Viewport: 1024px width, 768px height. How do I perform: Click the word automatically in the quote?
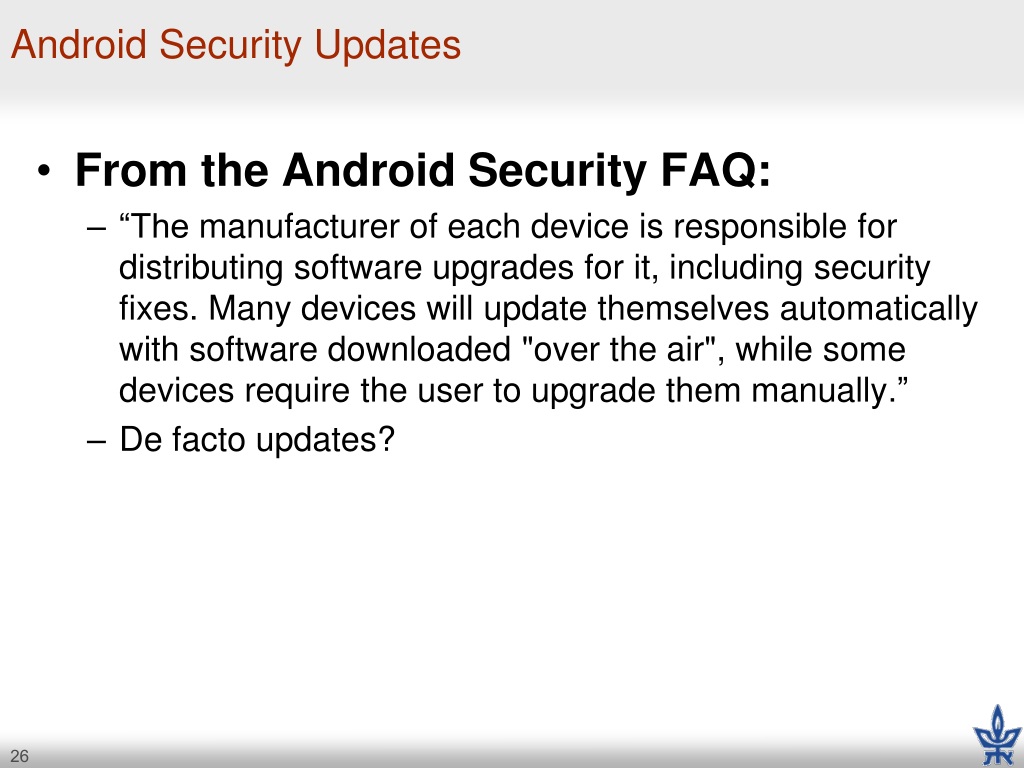pos(879,309)
